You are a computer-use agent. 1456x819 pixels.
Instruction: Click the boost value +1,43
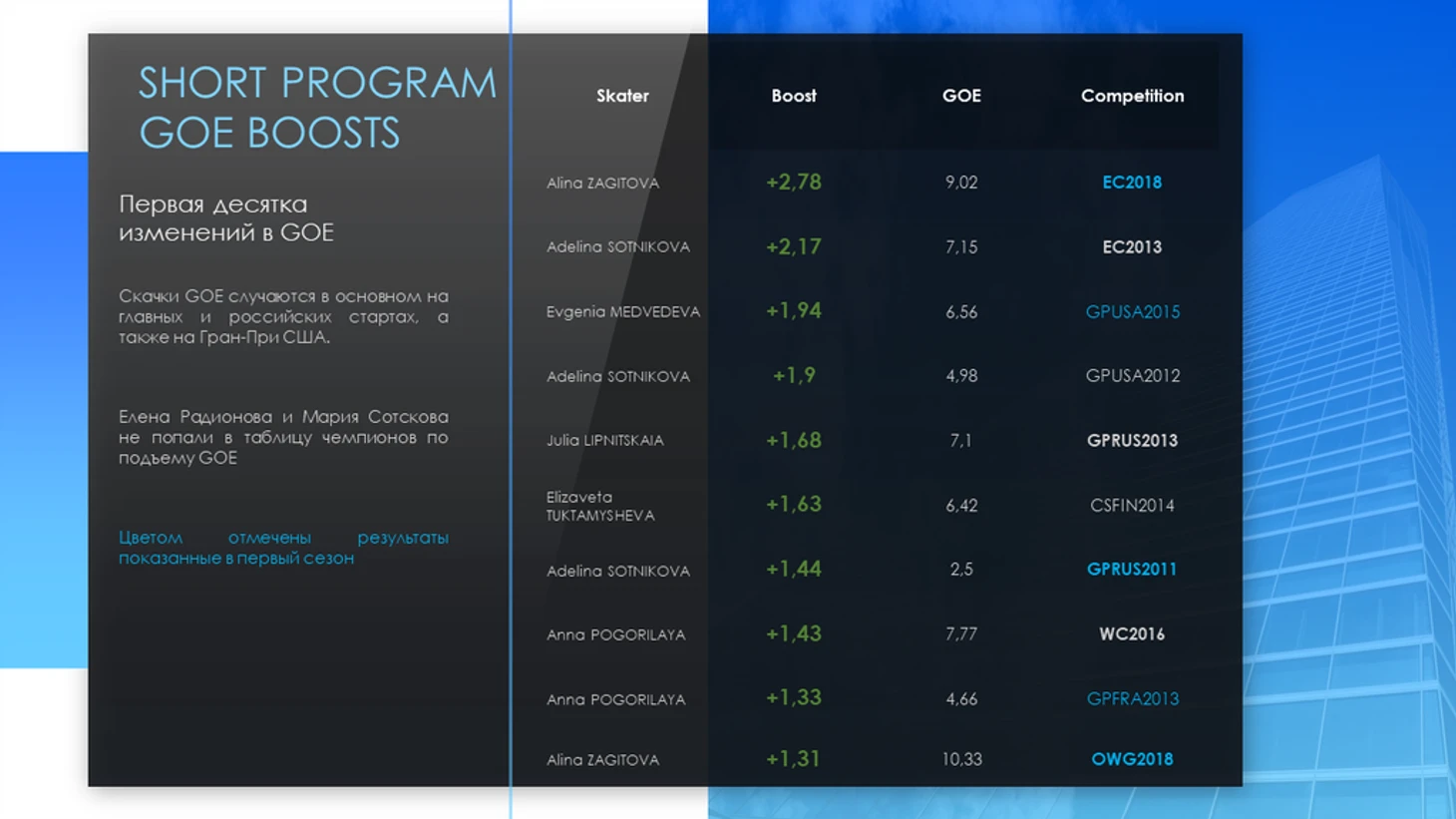[x=794, y=634]
